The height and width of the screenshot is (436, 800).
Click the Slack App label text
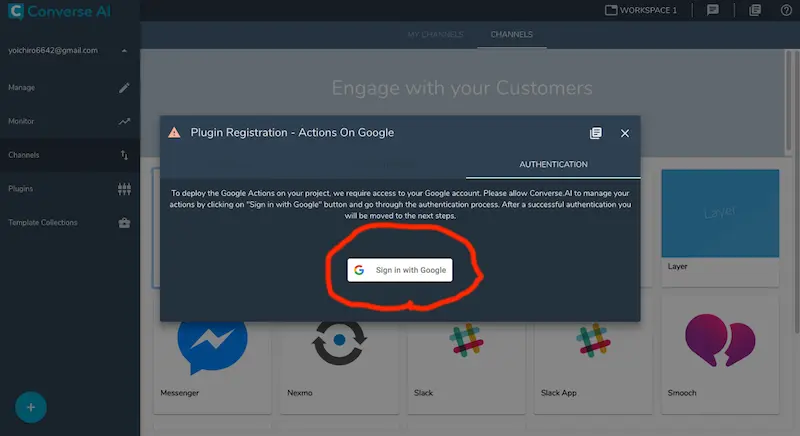[559, 393]
